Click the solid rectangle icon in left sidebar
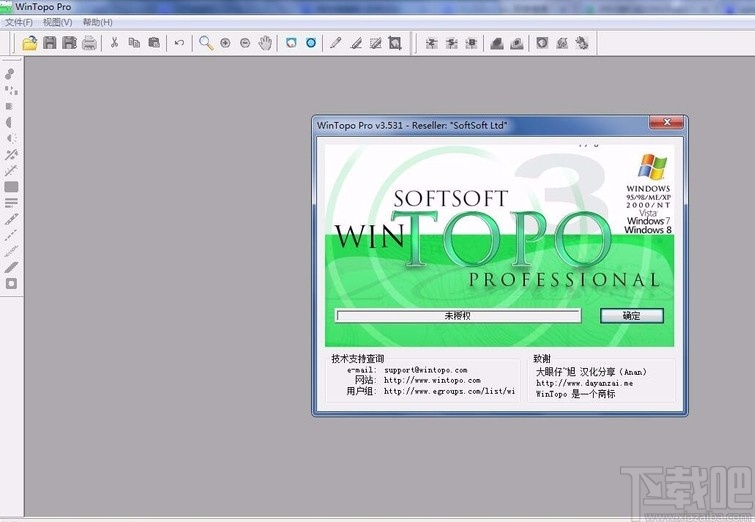Screen dimensions: 755x522 point(11,186)
